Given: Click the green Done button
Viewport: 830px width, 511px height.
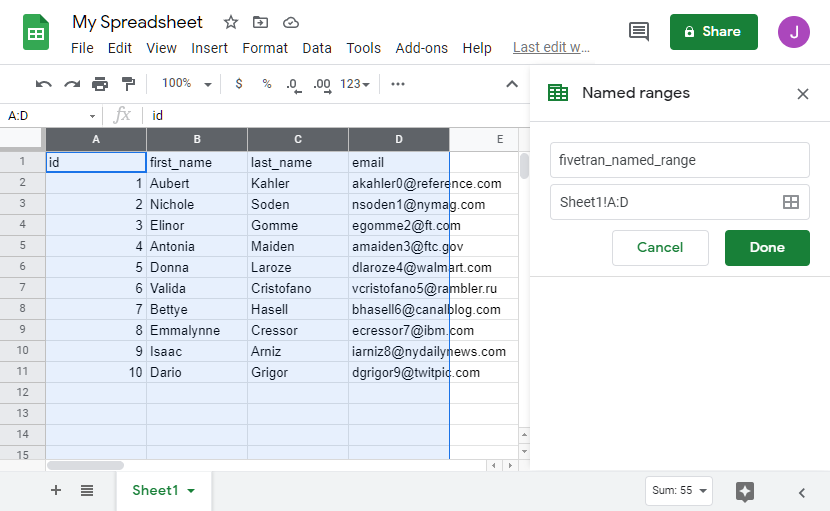Looking at the screenshot, I should pyautogui.click(x=767, y=247).
